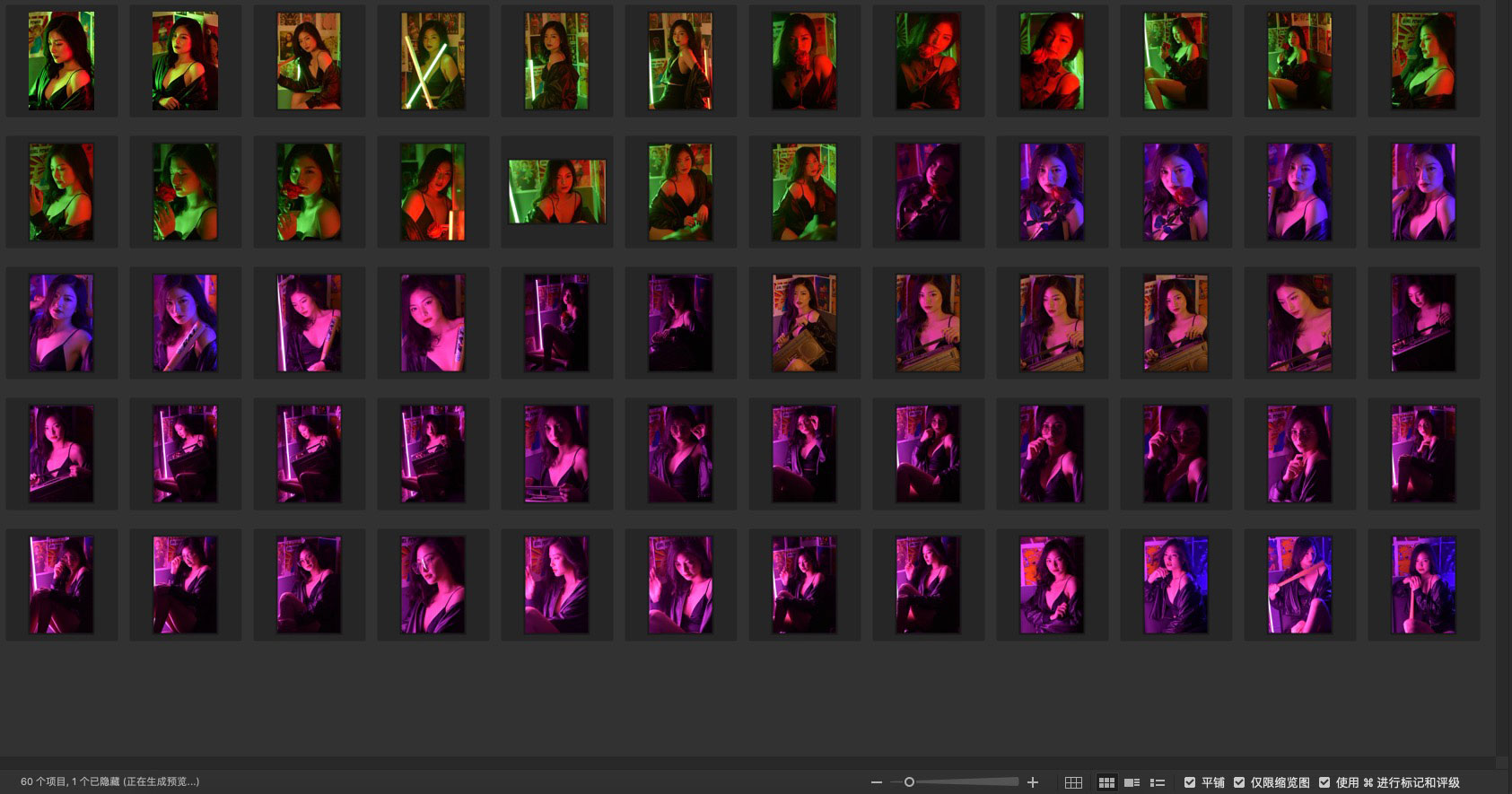Click the vertical scrollbar on right edge
The height and width of the screenshot is (794, 1512).
(1504, 377)
